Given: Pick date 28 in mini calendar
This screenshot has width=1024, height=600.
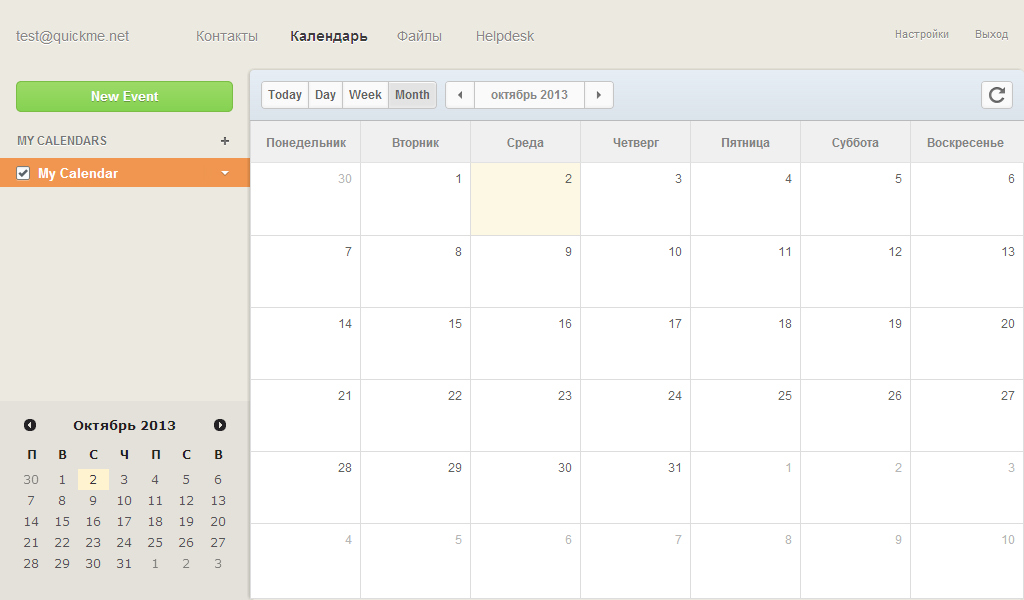Looking at the screenshot, I should pos(31,563).
